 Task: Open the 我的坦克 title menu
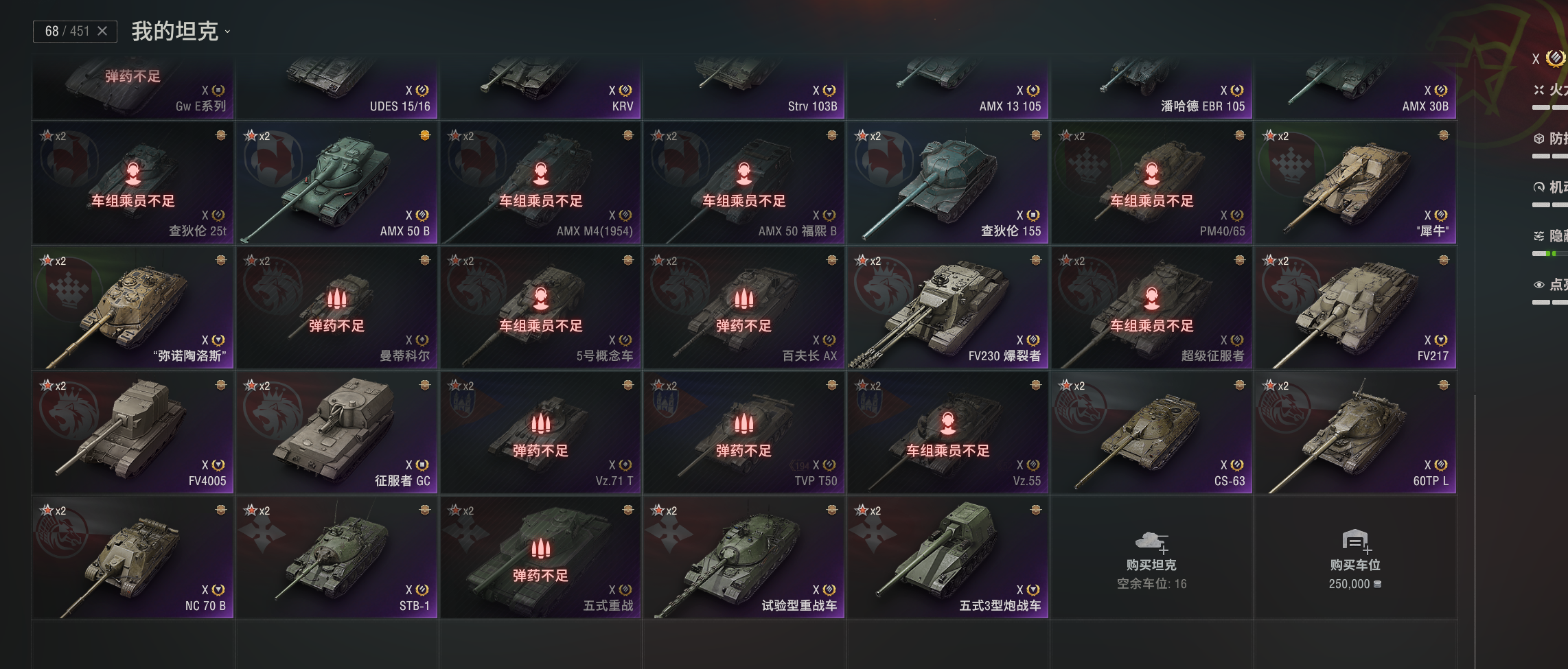174,31
